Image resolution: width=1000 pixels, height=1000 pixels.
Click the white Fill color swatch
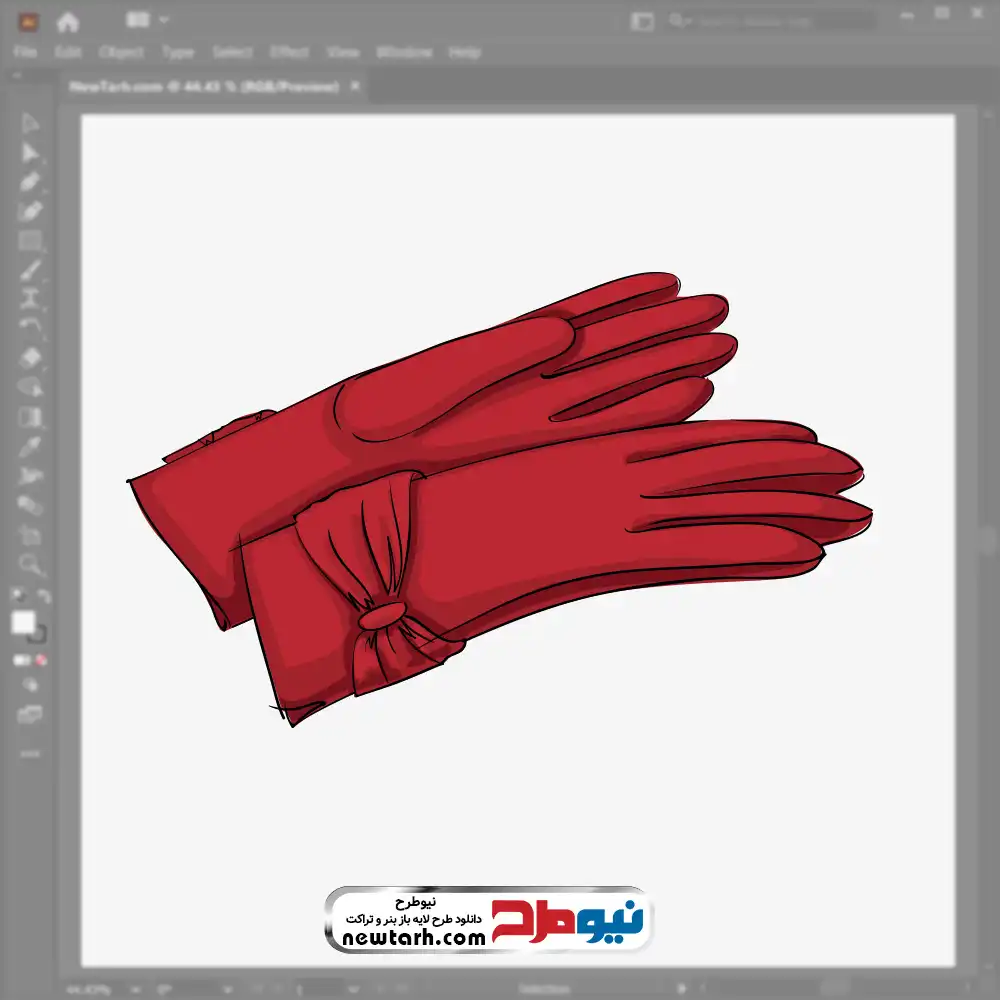coord(24,623)
